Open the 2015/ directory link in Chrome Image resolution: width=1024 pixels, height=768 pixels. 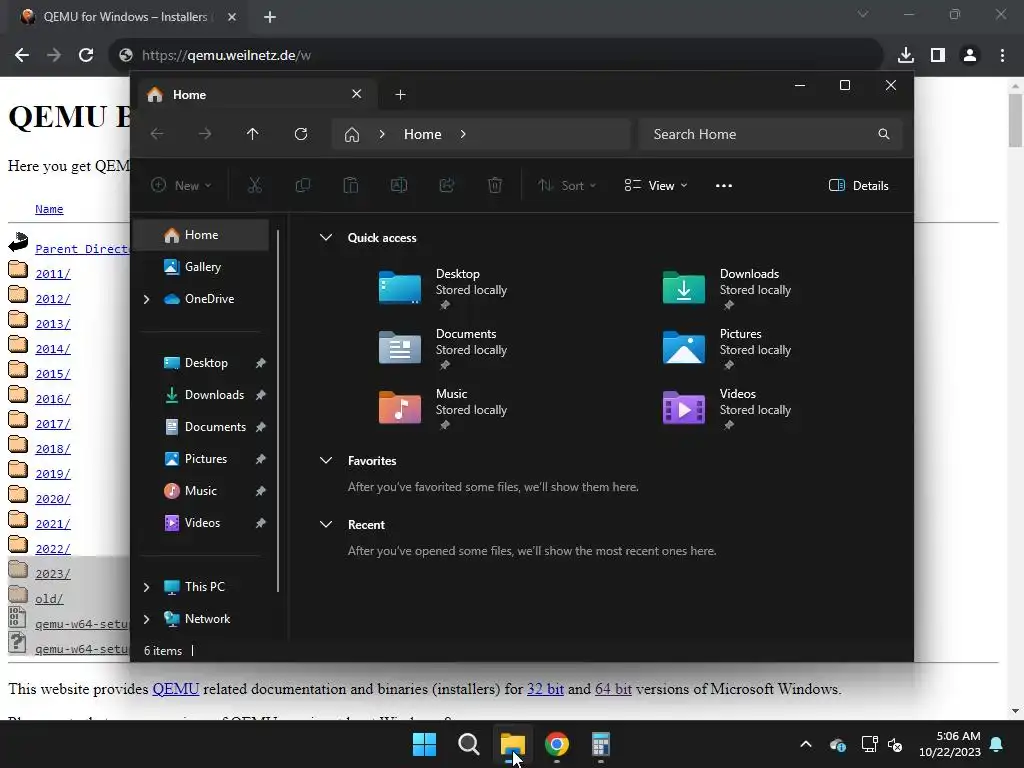(52, 374)
